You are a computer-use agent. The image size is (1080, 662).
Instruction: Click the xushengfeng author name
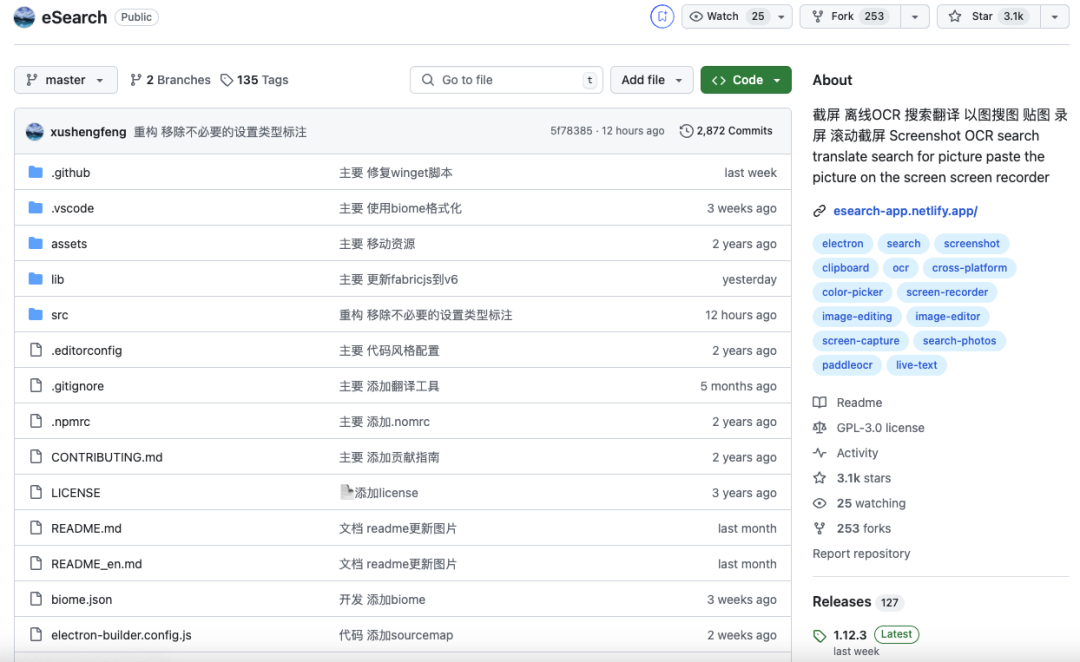[x=88, y=132]
